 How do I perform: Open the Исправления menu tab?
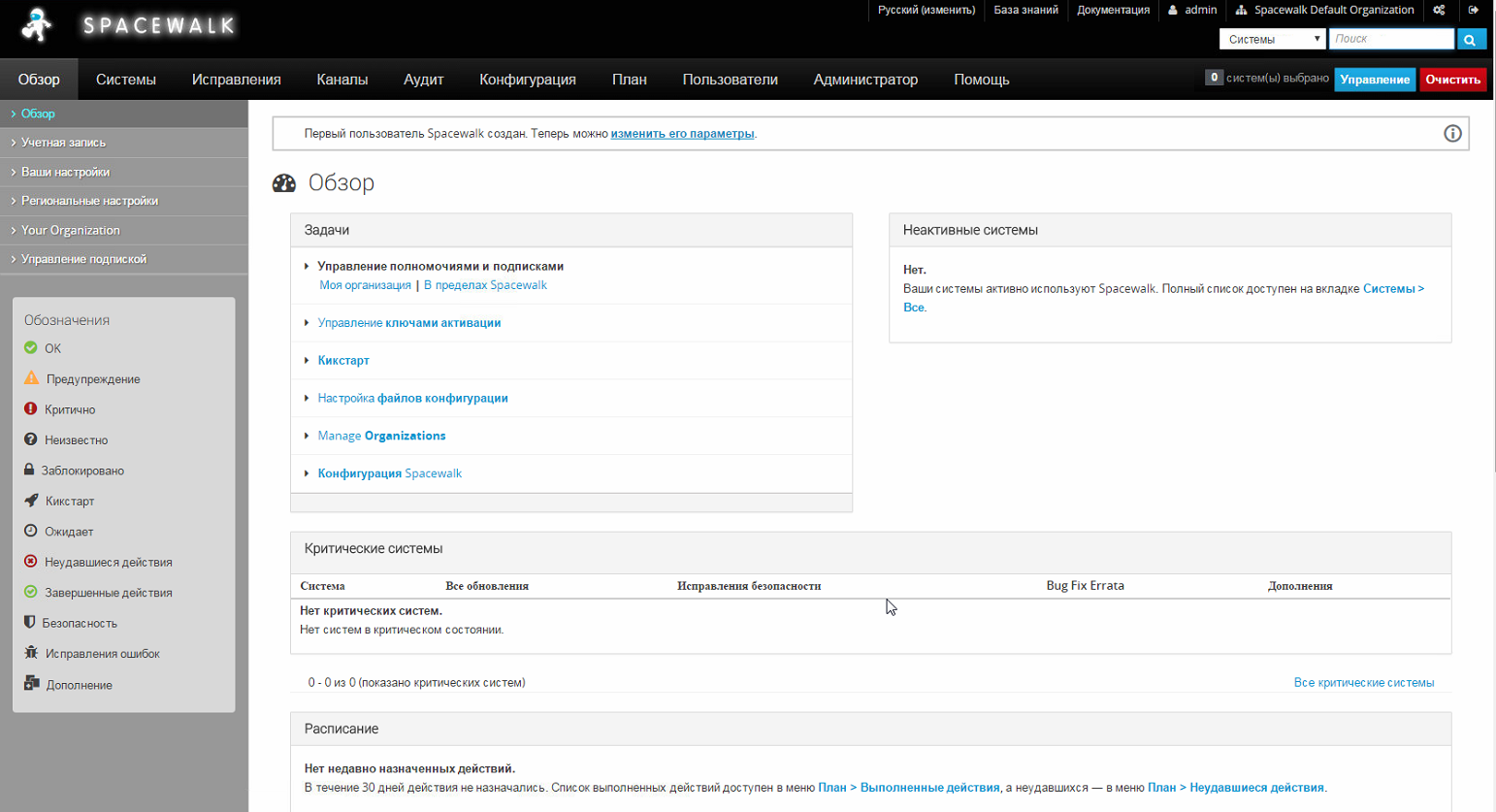click(x=236, y=80)
